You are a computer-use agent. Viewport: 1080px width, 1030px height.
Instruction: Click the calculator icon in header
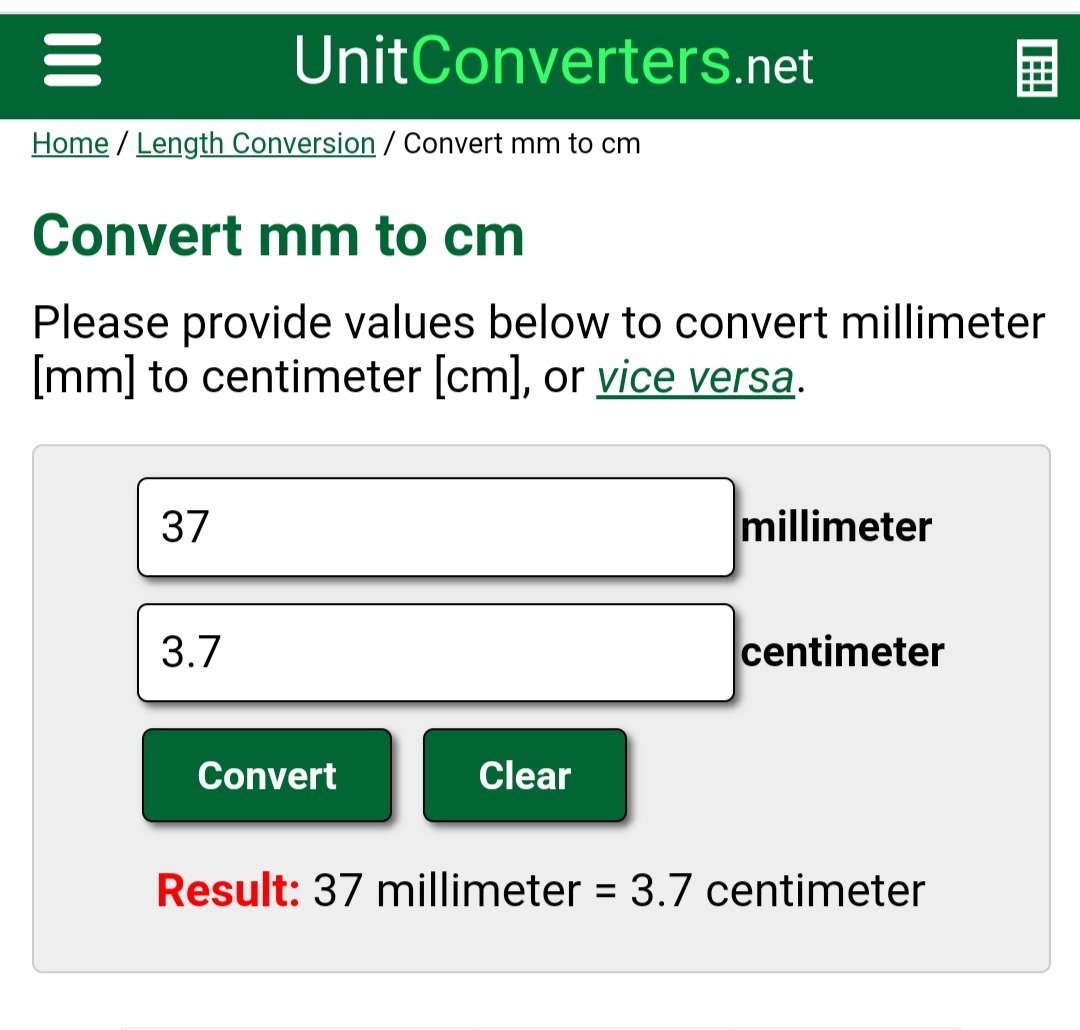click(1036, 68)
